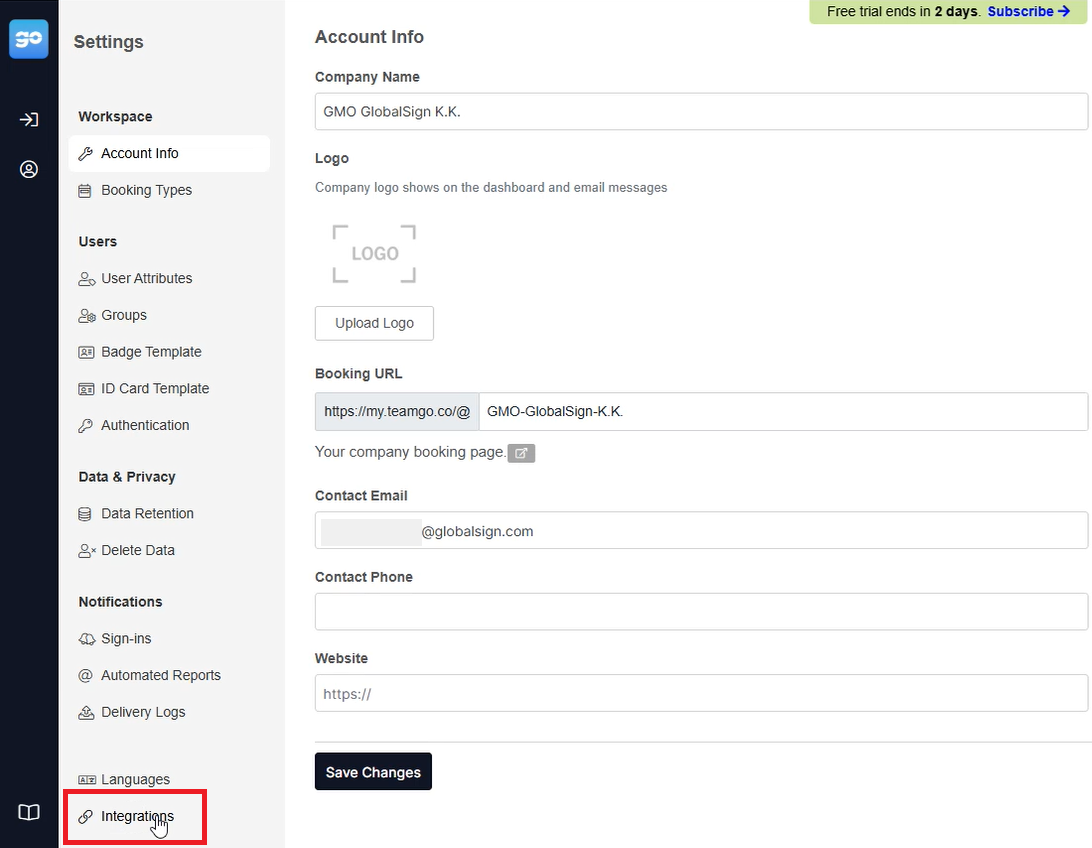1092x848 pixels.
Task: Focus the Contact Phone field
Action: pos(701,612)
